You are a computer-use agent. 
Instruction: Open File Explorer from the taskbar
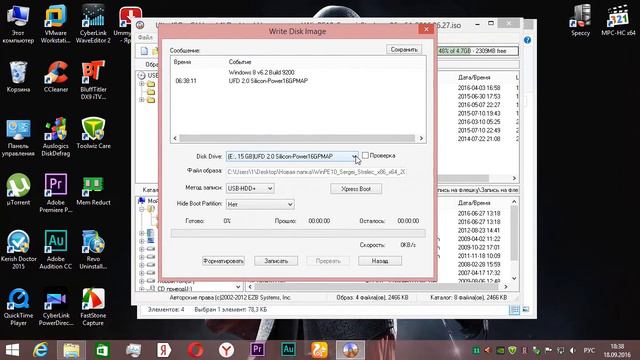tap(71, 350)
